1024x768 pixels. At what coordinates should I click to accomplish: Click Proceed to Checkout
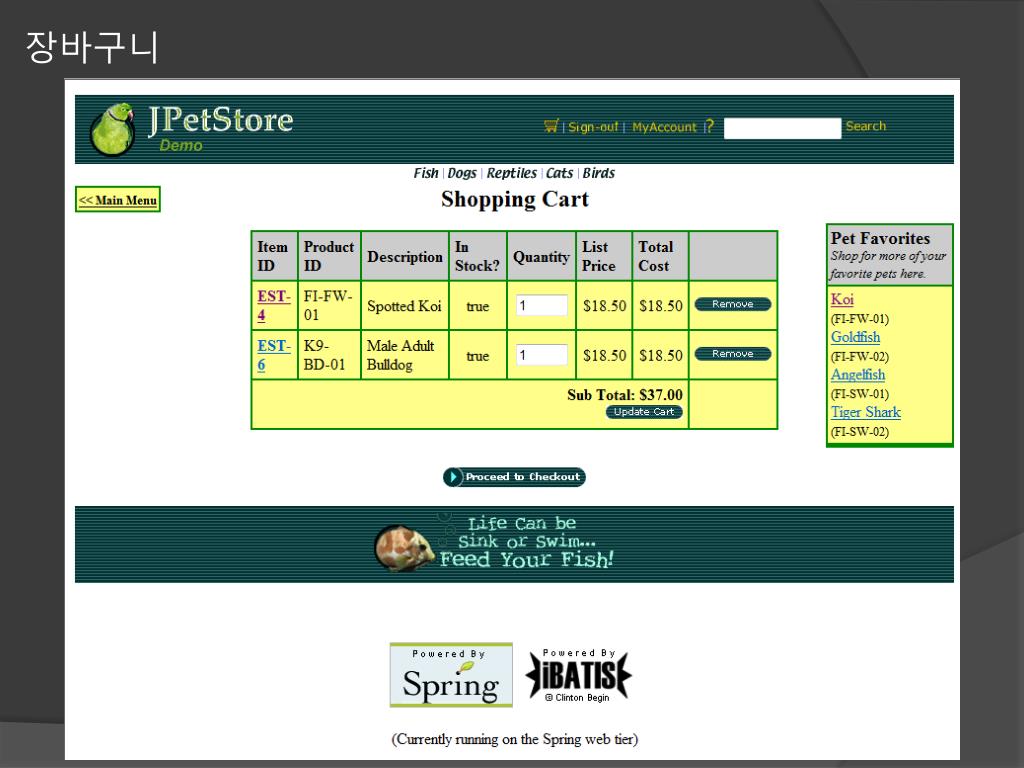click(514, 477)
